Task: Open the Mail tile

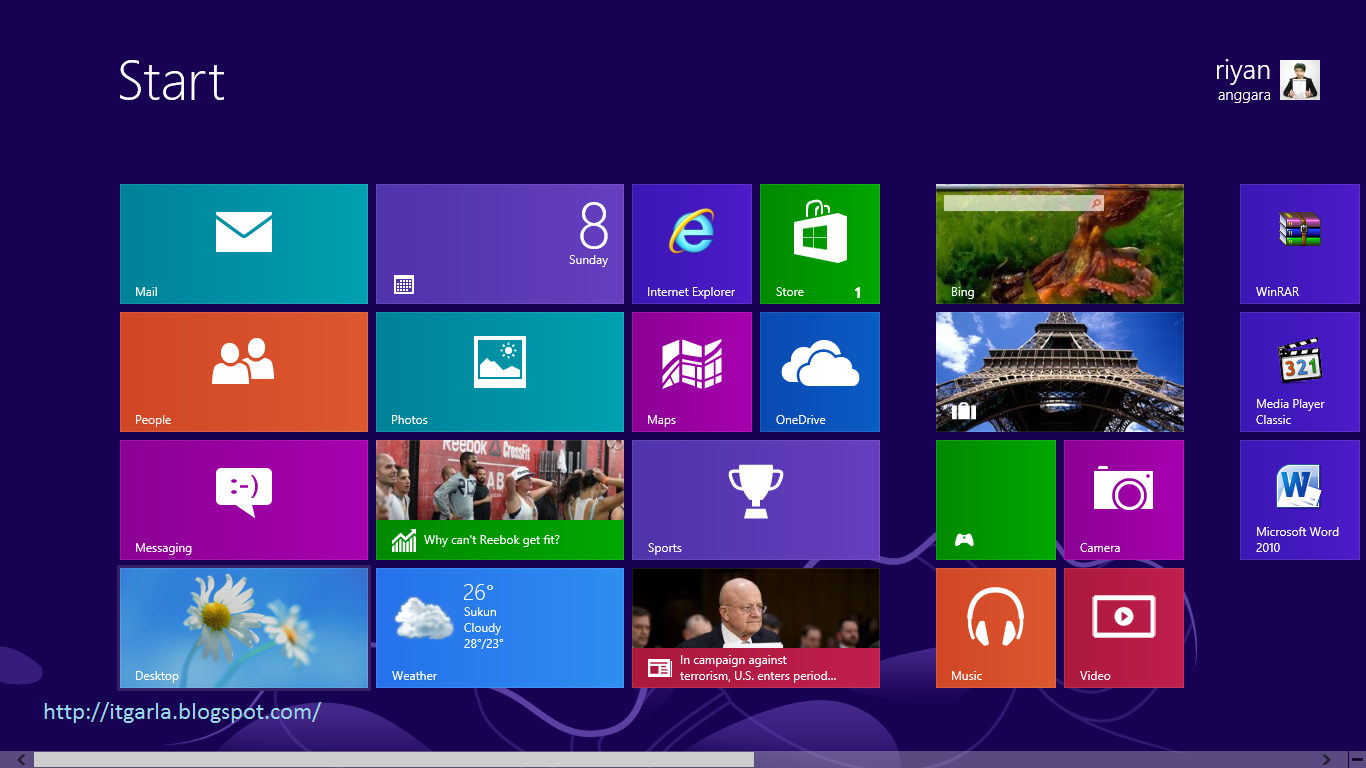Action: [x=244, y=244]
